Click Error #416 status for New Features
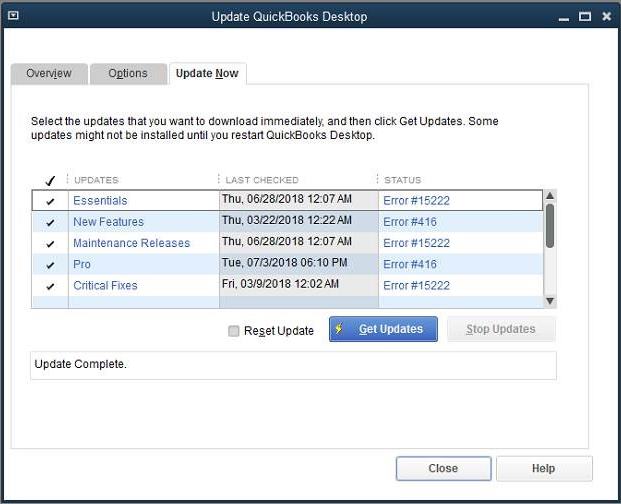The height and width of the screenshot is (504, 621). (x=410, y=222)
